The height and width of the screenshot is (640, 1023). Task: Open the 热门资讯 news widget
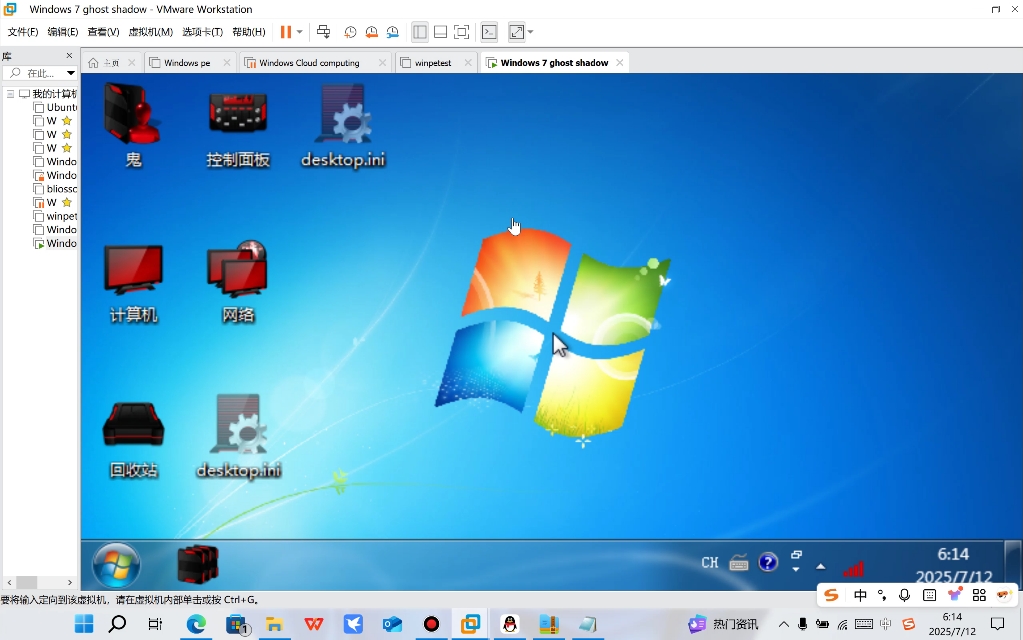tap(723, 624)
